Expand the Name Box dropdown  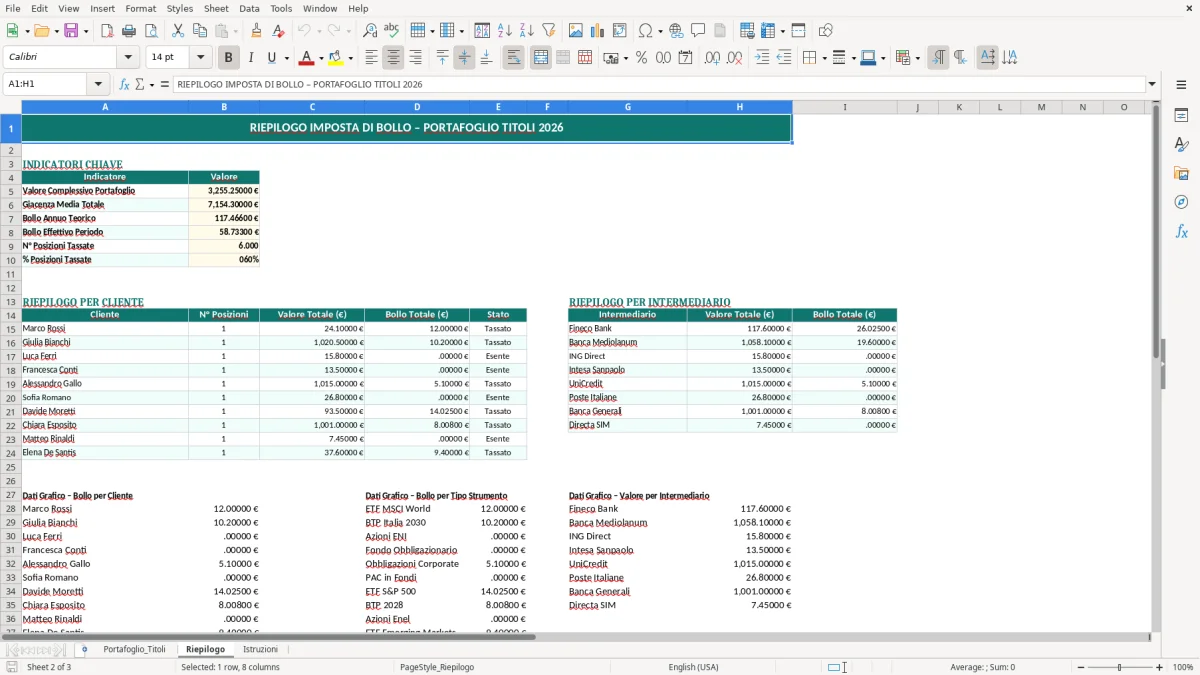coord(98,85)
